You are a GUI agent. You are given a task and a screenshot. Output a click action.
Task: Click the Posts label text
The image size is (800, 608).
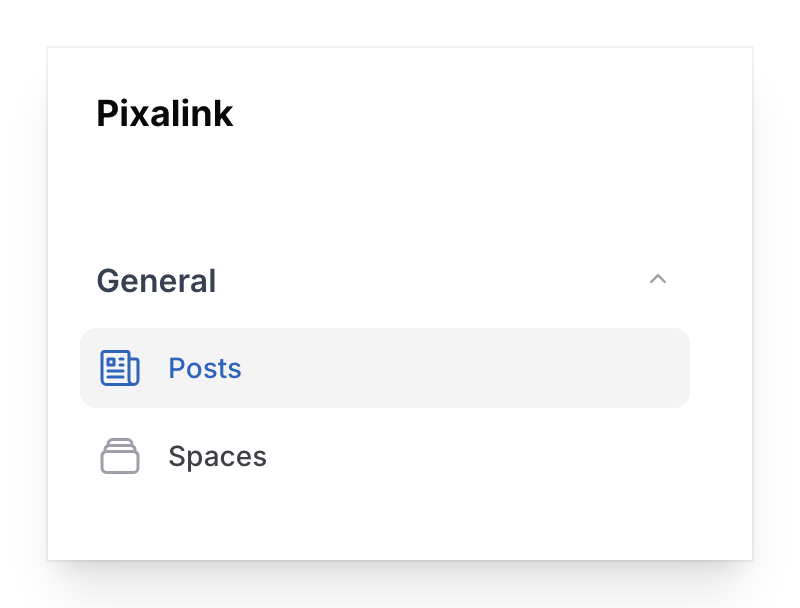204,368
